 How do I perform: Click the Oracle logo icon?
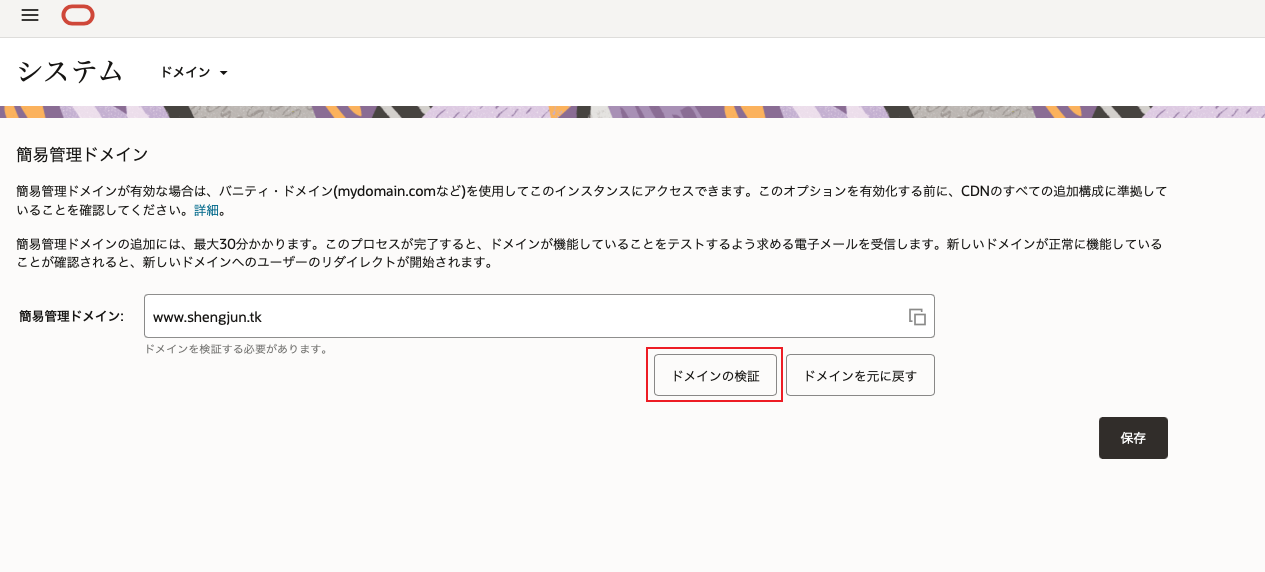point(78,15)
